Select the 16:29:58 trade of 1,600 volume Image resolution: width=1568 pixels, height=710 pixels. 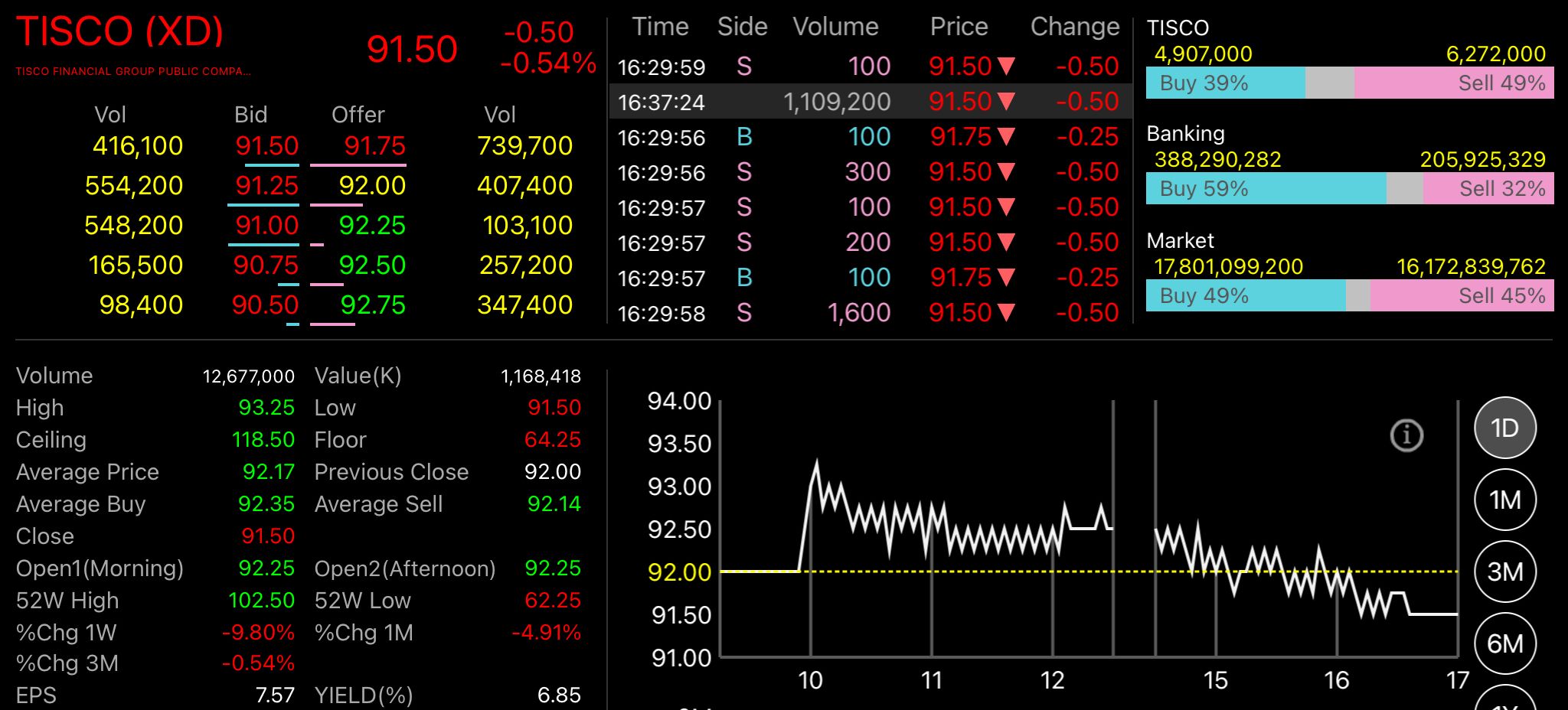[871, 312]
